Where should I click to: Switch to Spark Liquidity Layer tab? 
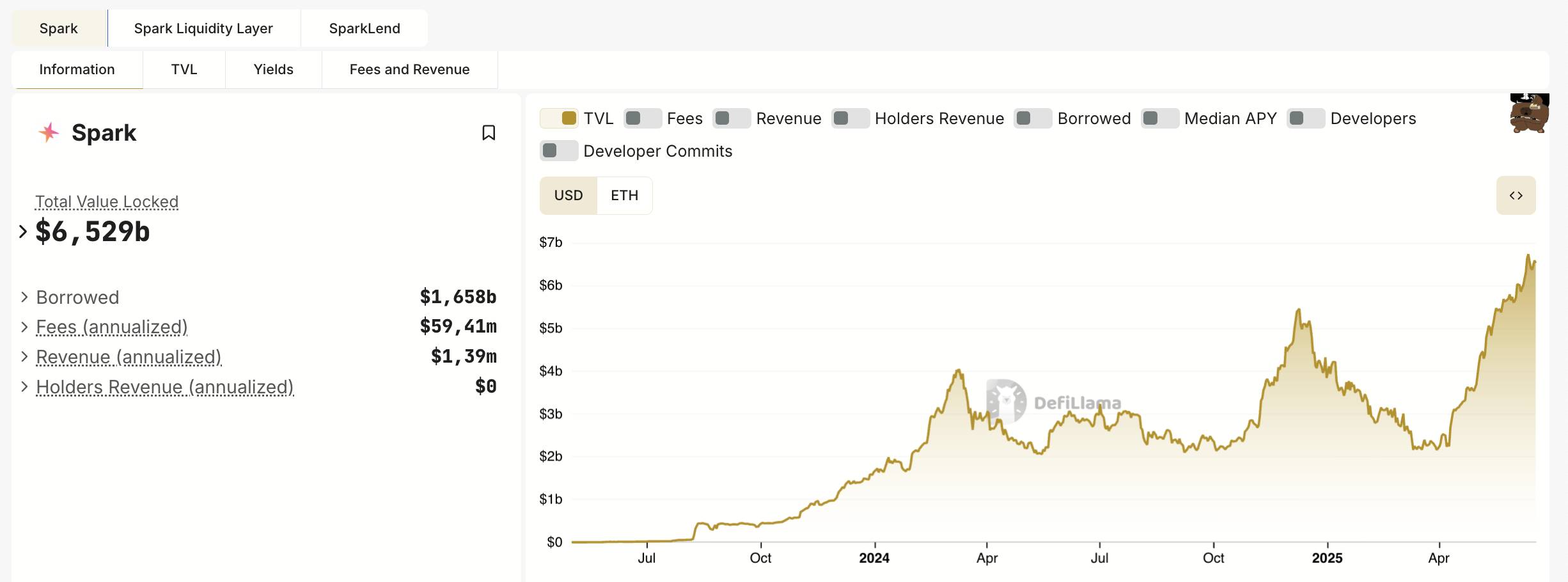203,28
